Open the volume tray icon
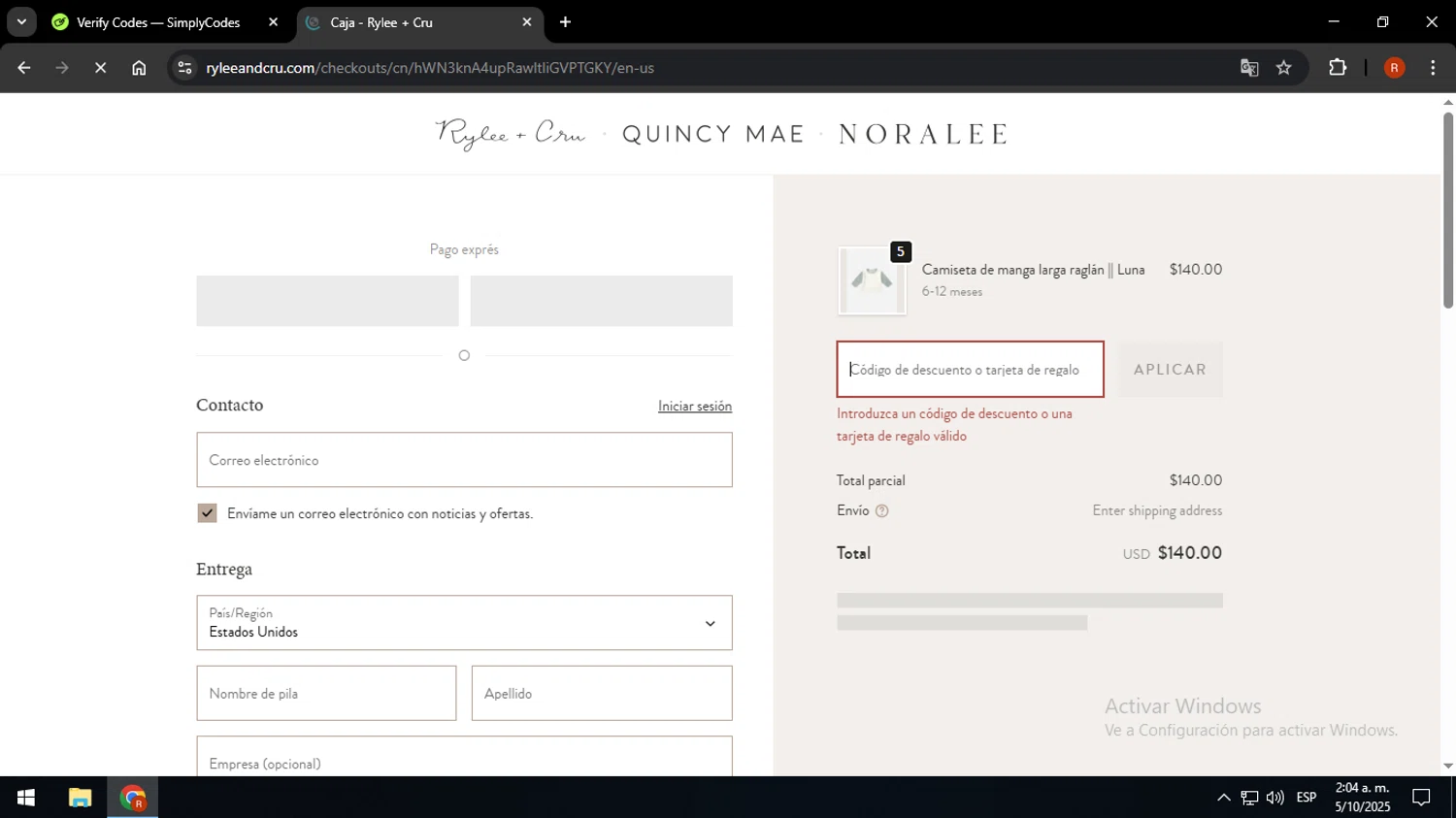1456x818 pixels. (1275, 798)
